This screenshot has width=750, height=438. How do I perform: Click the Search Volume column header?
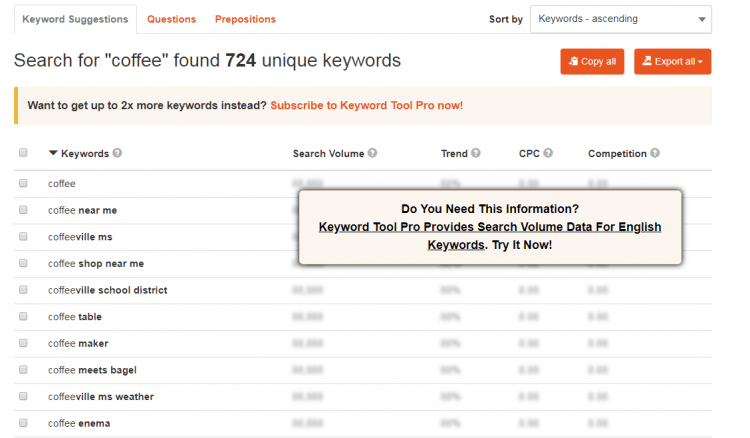tap(328, 153)
